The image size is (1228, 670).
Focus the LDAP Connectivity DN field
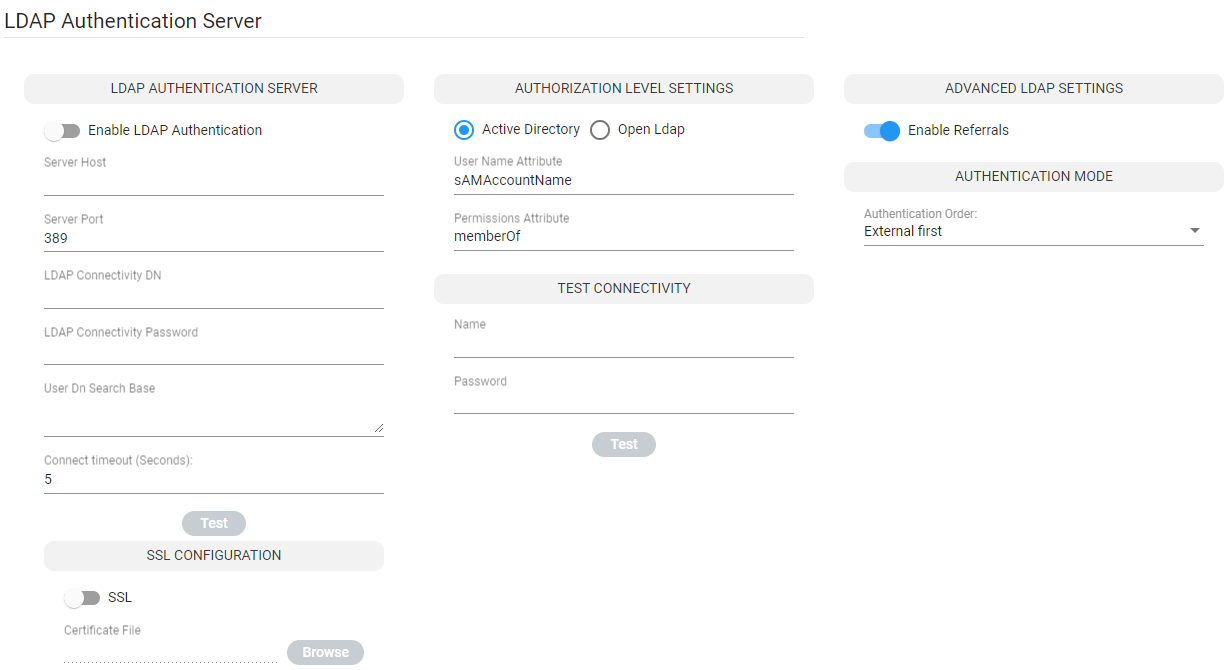[x=213, y=295]
